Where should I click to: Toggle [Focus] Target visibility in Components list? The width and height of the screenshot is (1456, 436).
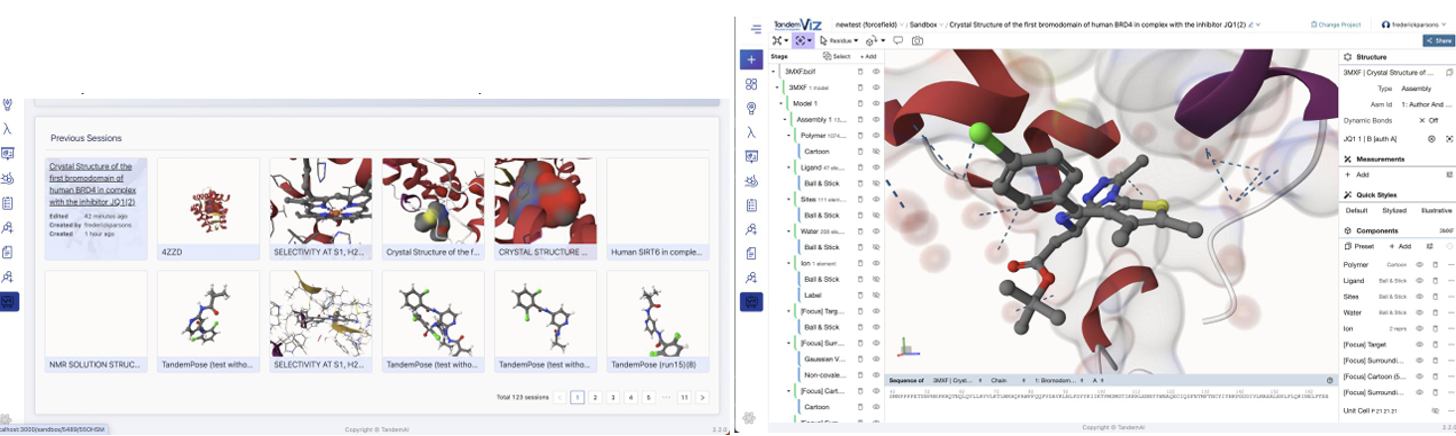1419,345
